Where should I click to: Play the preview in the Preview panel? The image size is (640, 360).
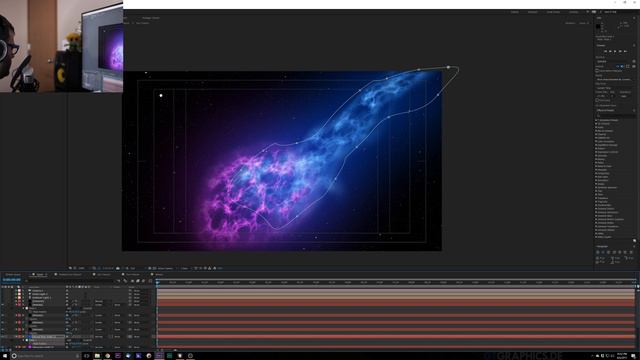(615, 51)
